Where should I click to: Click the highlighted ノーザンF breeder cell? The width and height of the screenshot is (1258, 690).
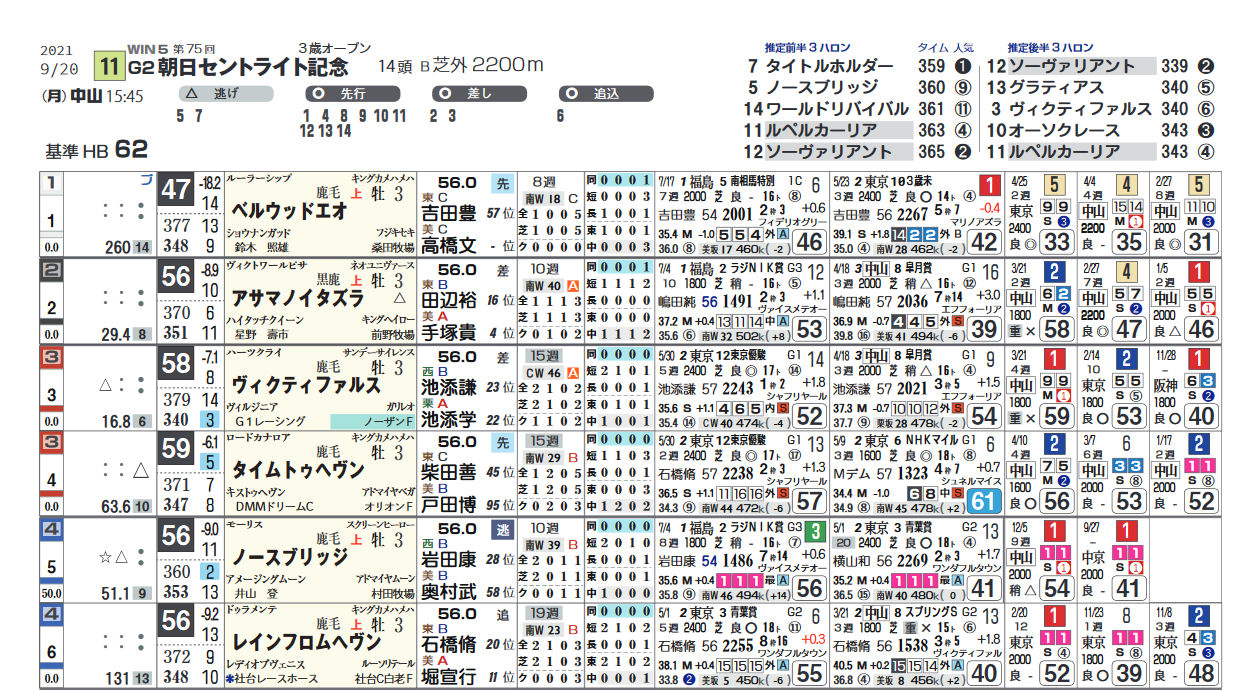(x=372, y=423)
